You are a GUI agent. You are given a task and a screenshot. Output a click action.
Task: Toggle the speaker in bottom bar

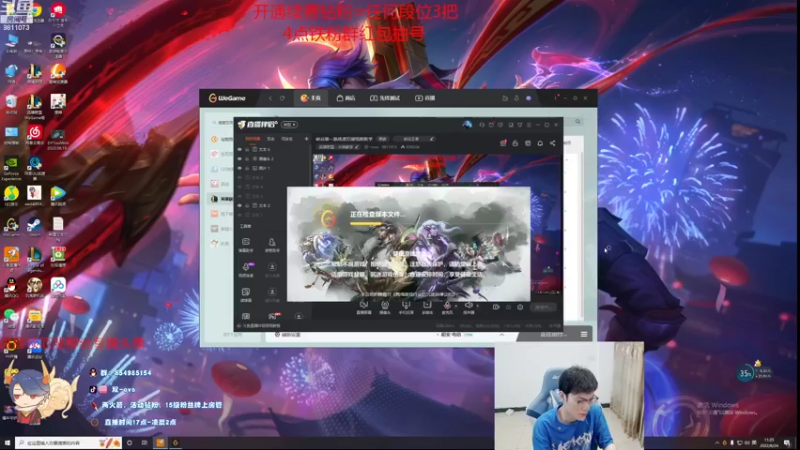pos(468,307)
